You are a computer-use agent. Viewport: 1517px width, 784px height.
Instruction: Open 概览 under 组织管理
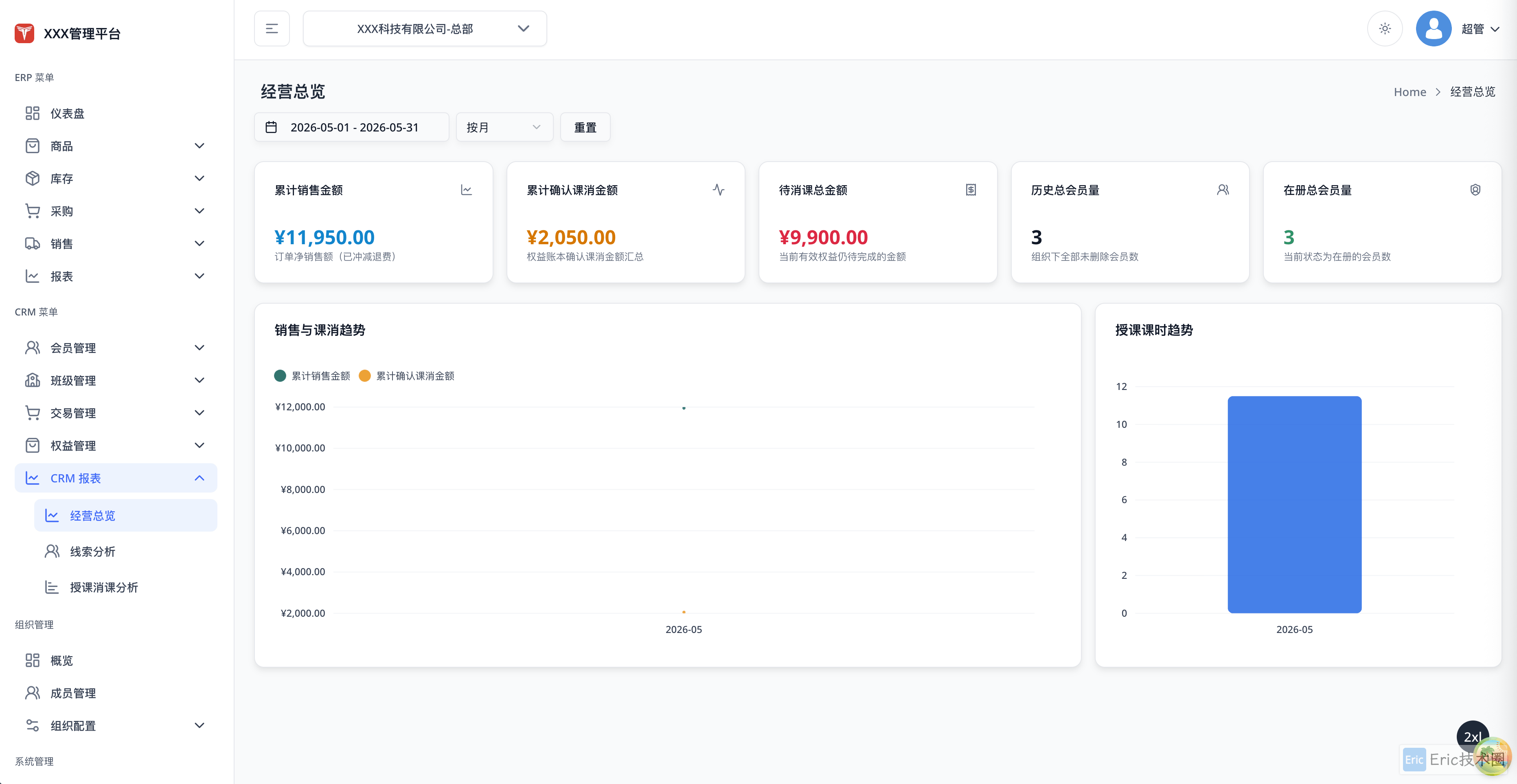click(x=116, y=660)
